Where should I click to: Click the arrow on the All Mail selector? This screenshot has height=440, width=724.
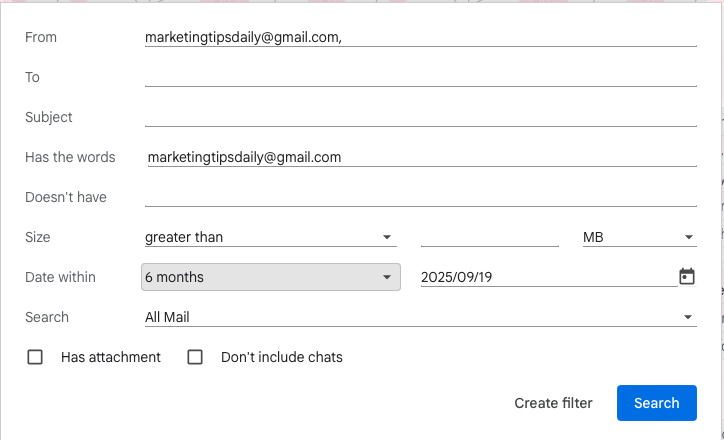click(688, 318)
